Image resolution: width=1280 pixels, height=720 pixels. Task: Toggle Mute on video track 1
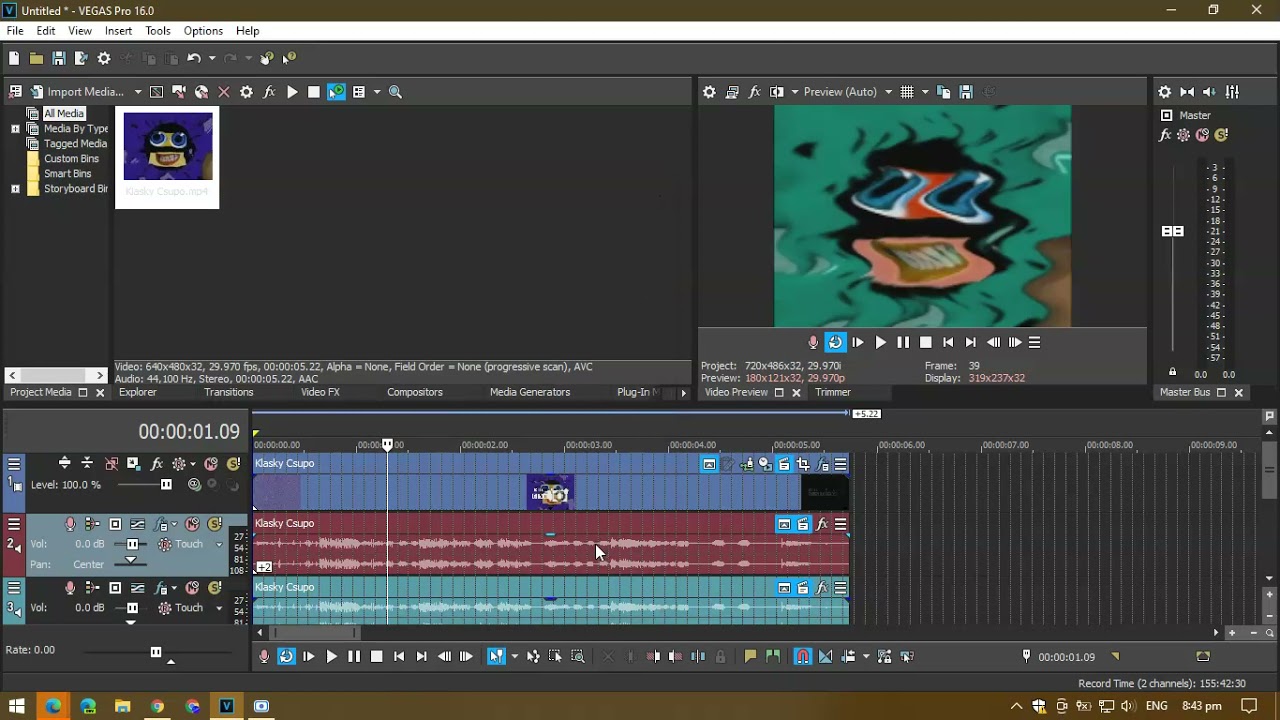click(211, 464)
